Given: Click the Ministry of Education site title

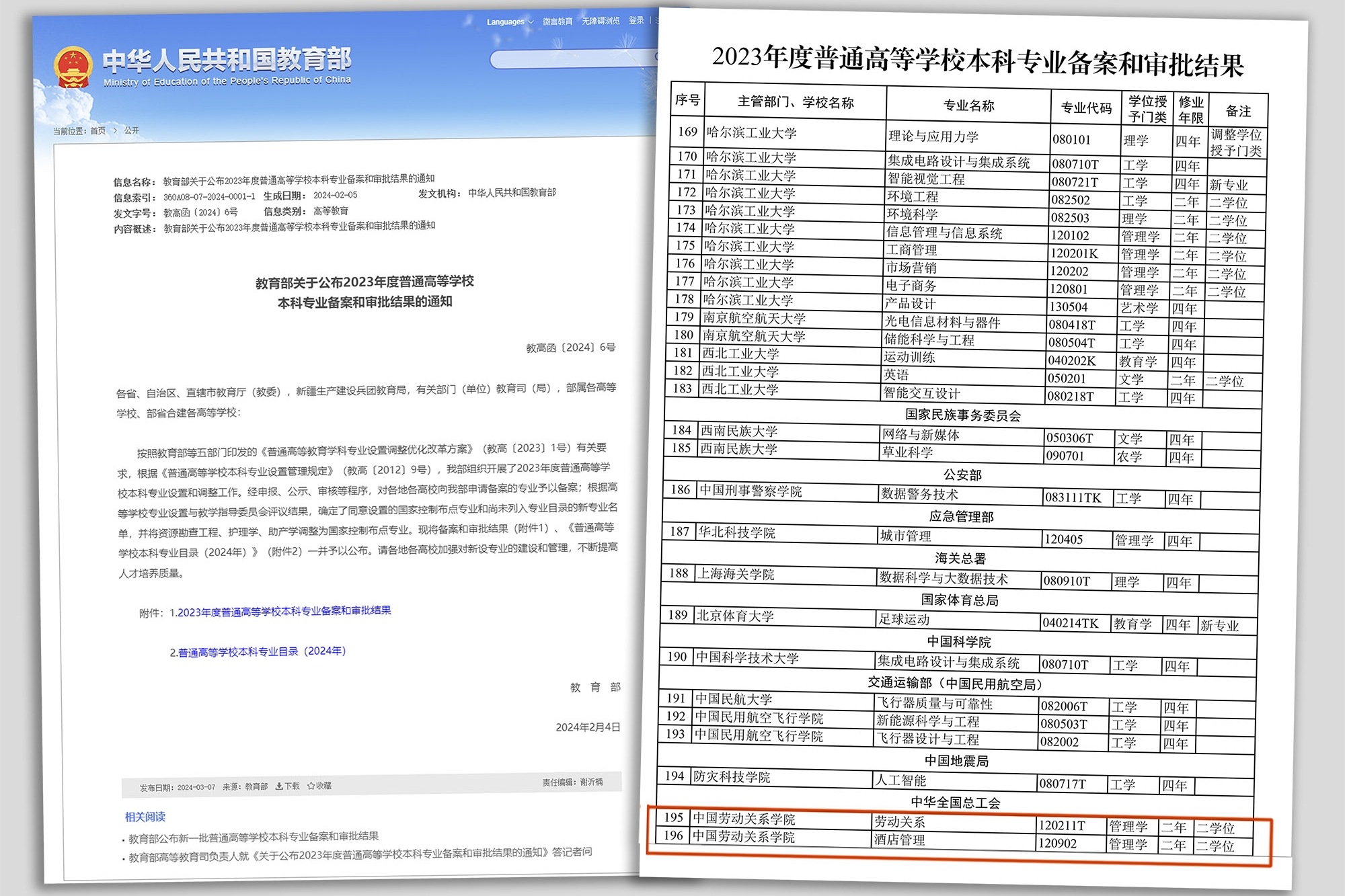Looking at the screenshot, I should tap(227, 62).
